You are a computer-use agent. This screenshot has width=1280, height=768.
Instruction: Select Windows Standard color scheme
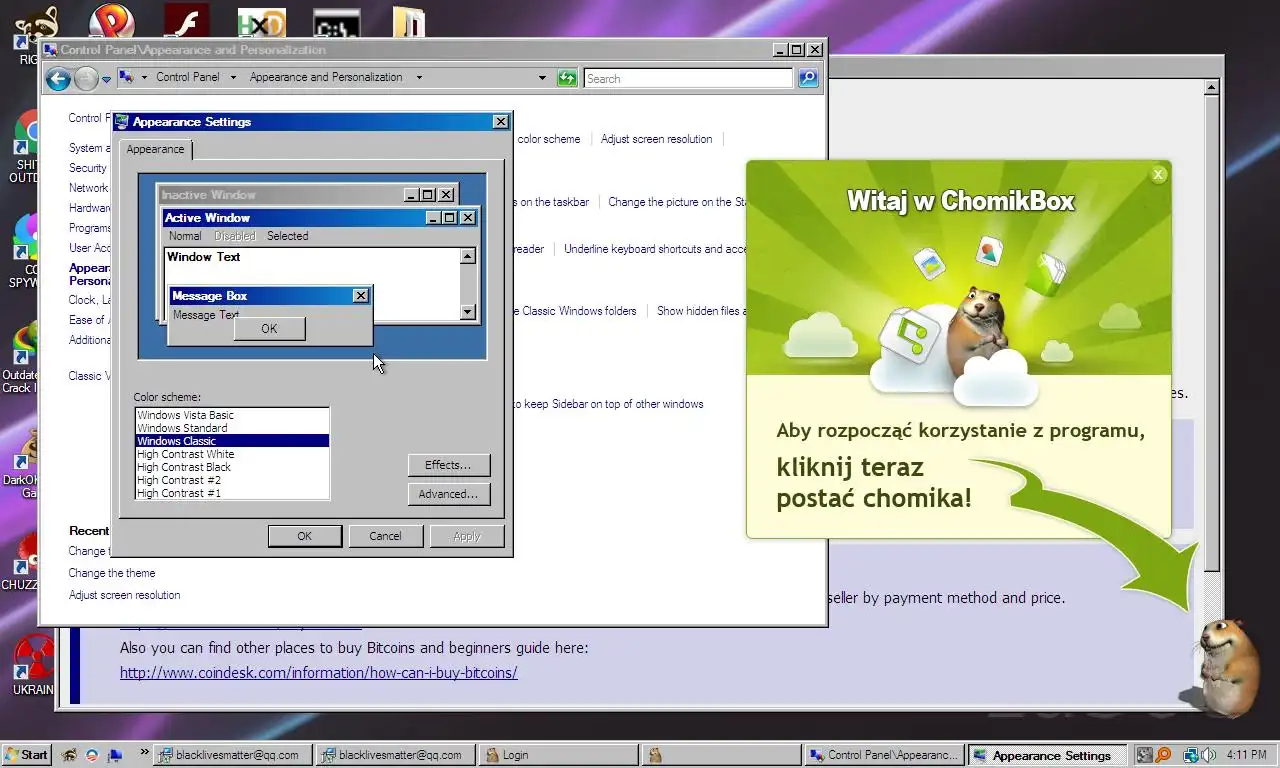pyautogui.click(x=232, y=428)
